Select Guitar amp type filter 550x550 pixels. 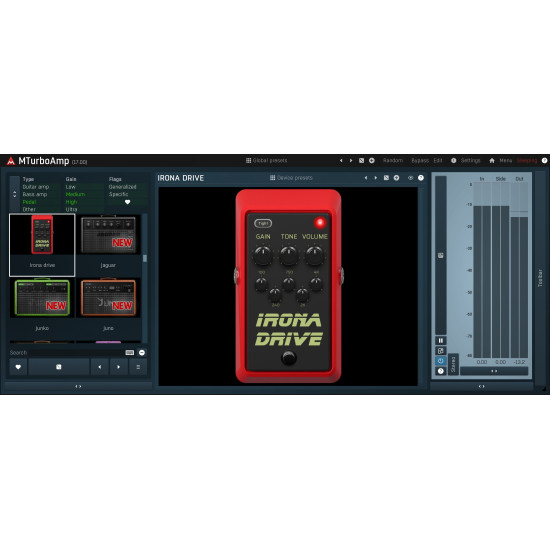[36, 187]
